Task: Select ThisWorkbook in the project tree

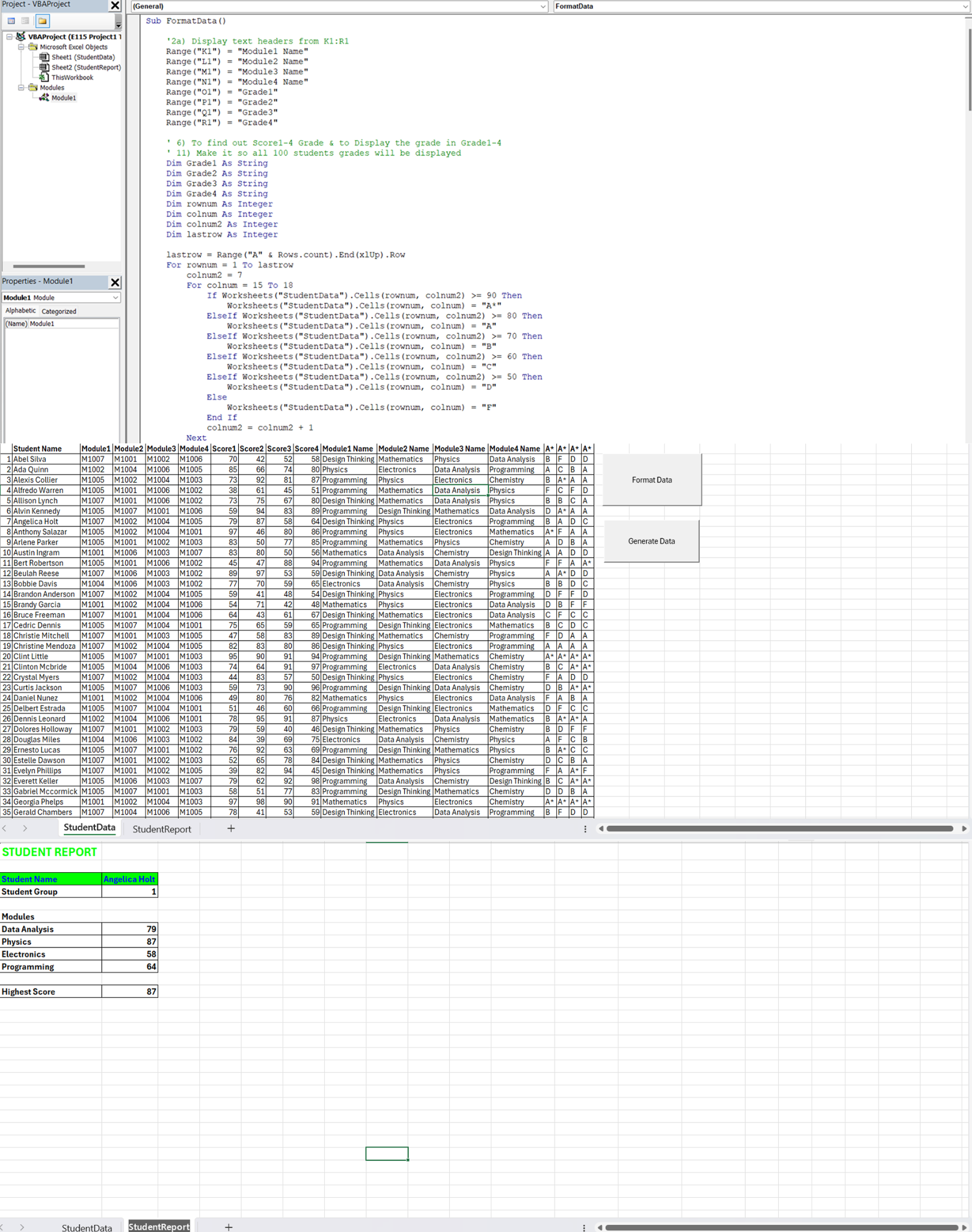Action: [72, 78]
